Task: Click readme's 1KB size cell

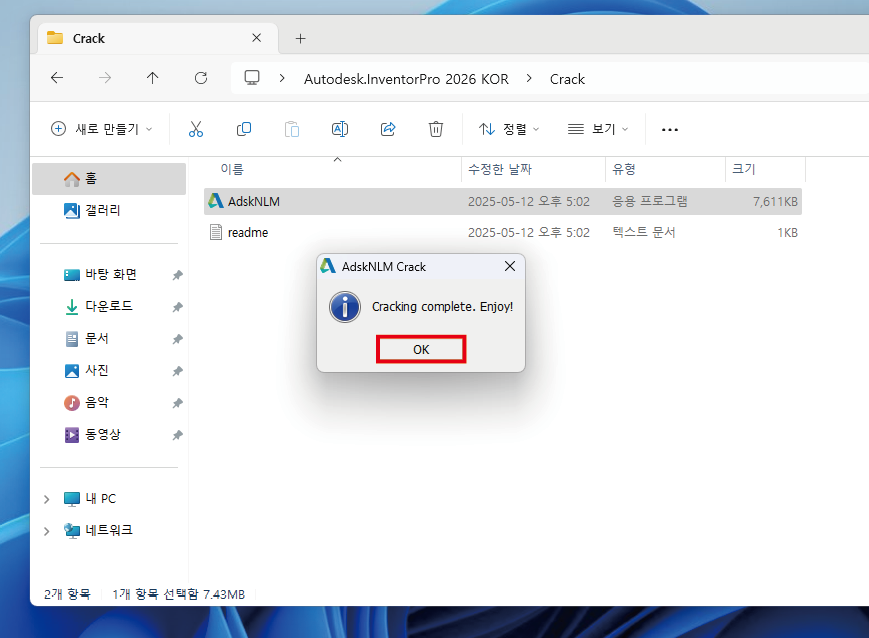Action: (x=787, y=232)
